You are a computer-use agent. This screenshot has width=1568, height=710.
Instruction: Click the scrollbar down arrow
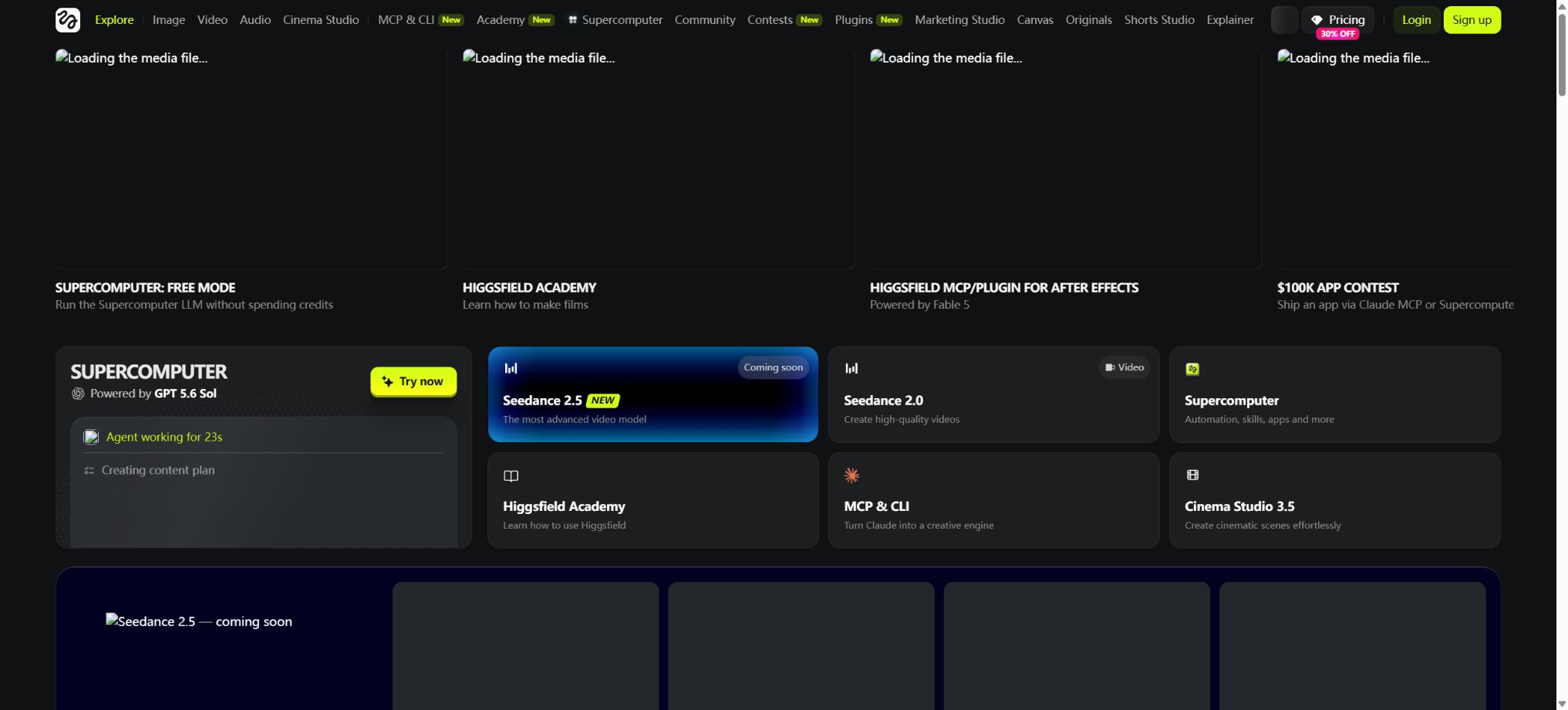(x=1562, y=704)
